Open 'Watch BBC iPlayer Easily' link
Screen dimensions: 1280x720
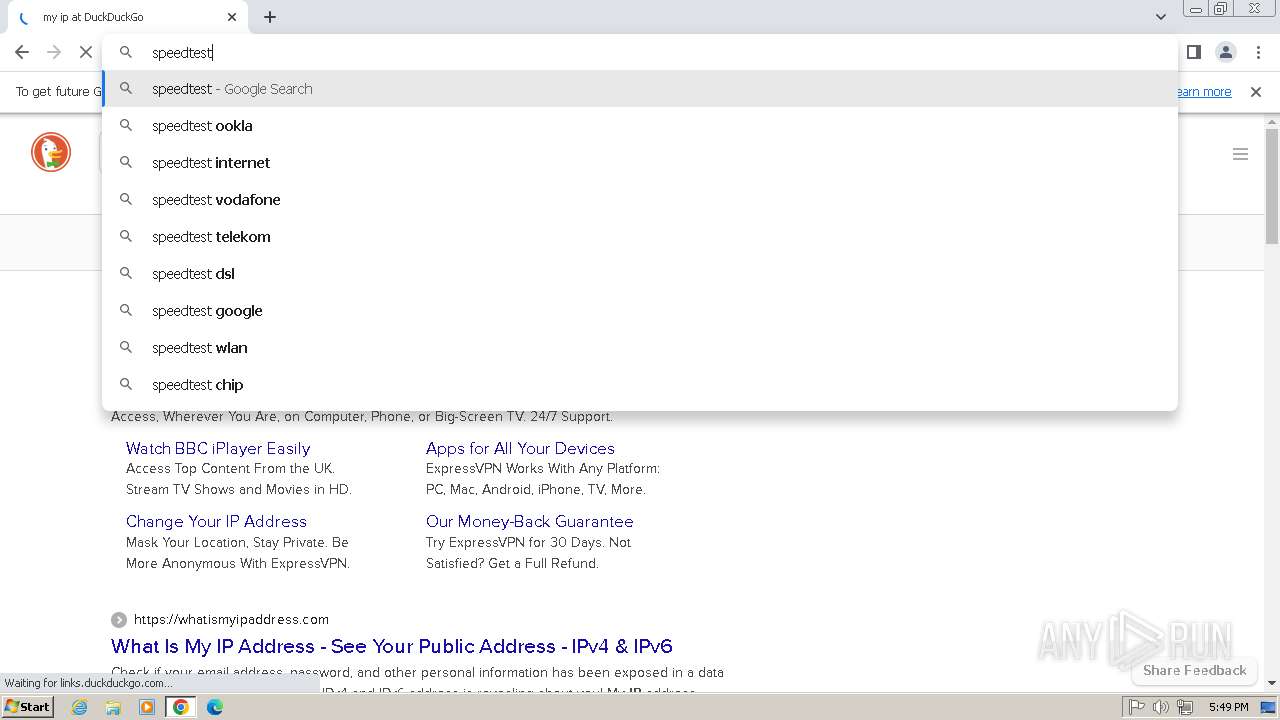pyautogui.click(x=218, y=448)
